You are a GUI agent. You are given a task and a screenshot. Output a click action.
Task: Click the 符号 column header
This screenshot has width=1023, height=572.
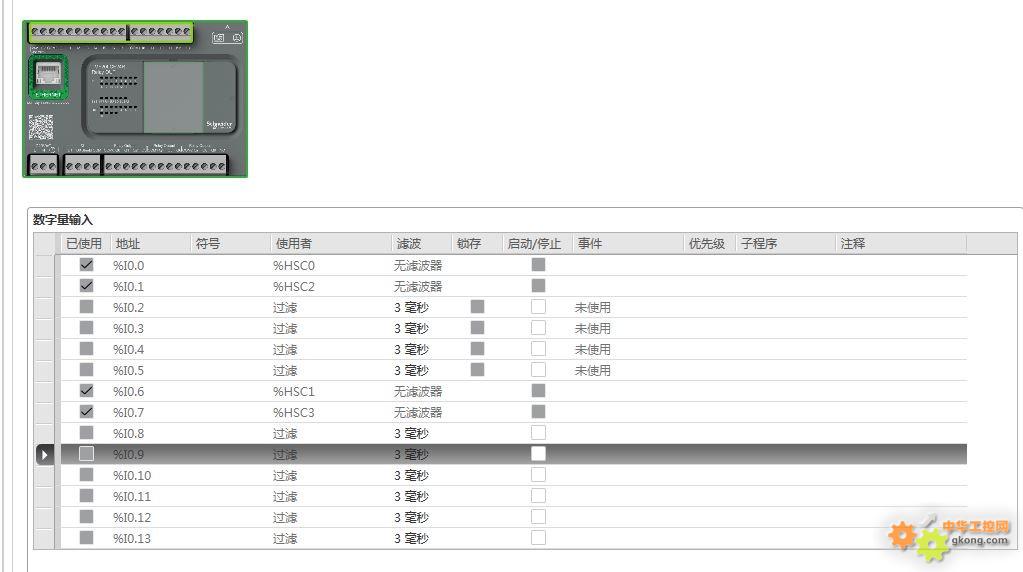pyautogui.click(x=230, y=244)
